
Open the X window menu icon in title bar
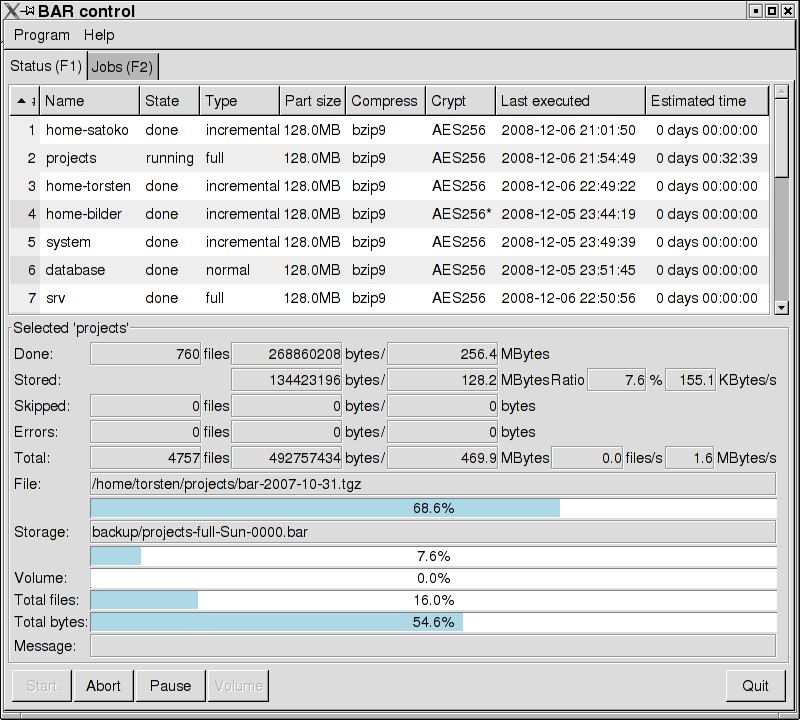10,11
